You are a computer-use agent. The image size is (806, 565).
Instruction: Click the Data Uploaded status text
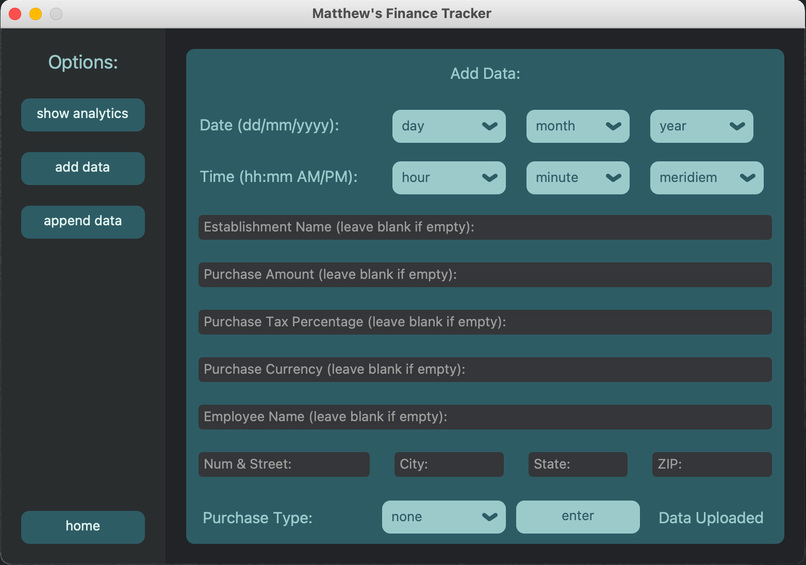[x=711, y=518]
